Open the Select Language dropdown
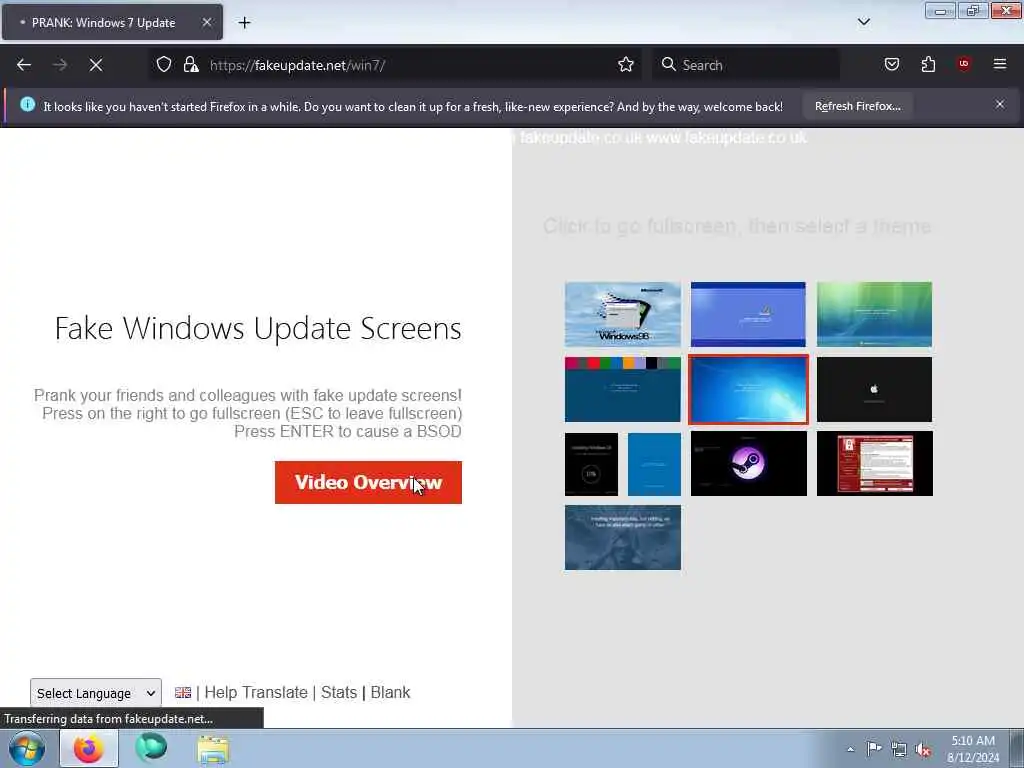The width and height of the screenshot is (1024, 768). (x=95, y=693)
